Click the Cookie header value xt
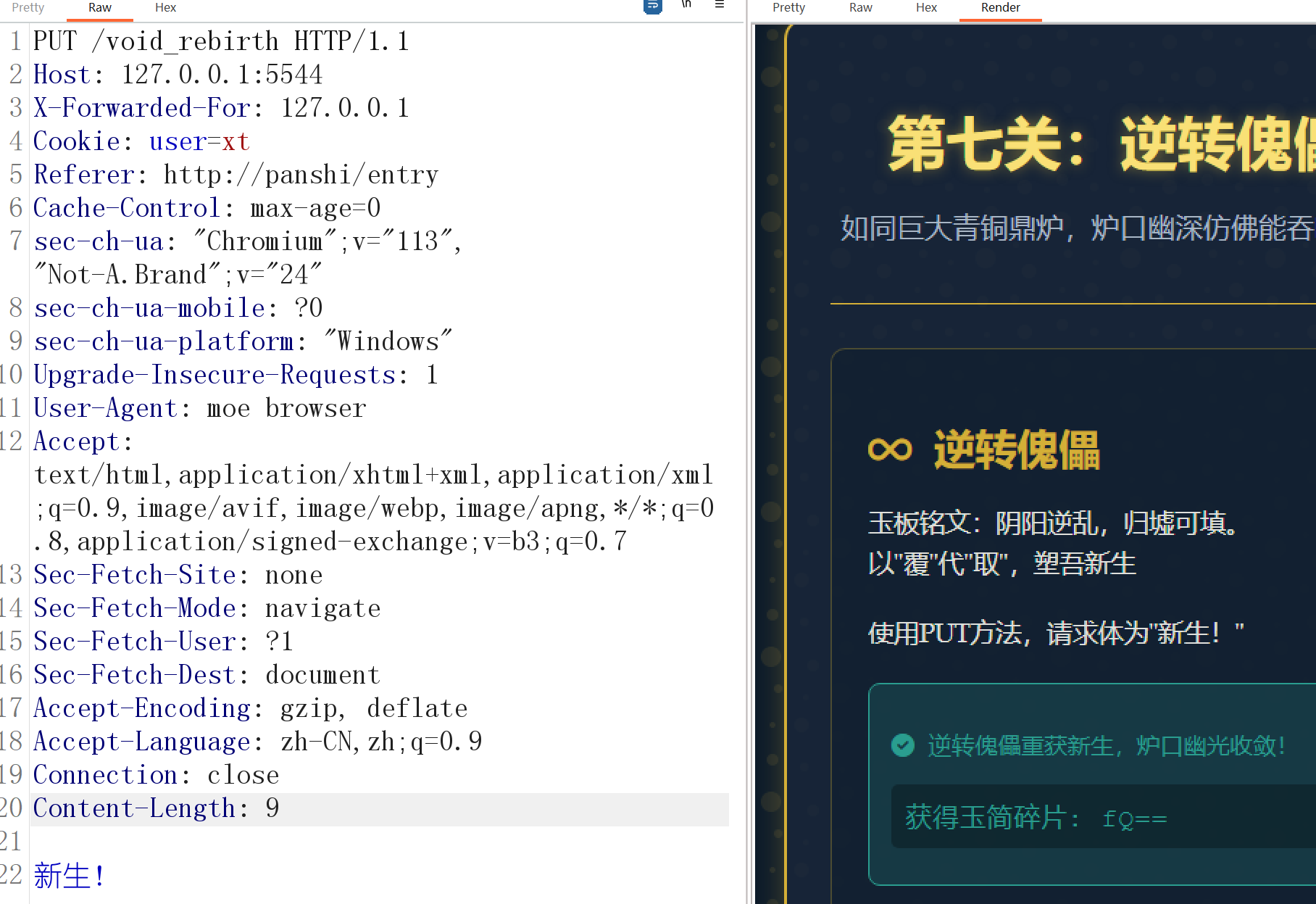The height and width of the screenshot is (904, 1316). (236, 141)
